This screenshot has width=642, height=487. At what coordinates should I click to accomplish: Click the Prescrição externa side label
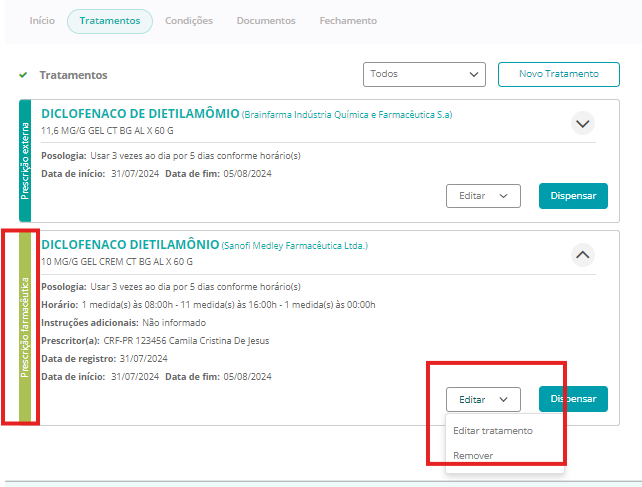point(25,161)
